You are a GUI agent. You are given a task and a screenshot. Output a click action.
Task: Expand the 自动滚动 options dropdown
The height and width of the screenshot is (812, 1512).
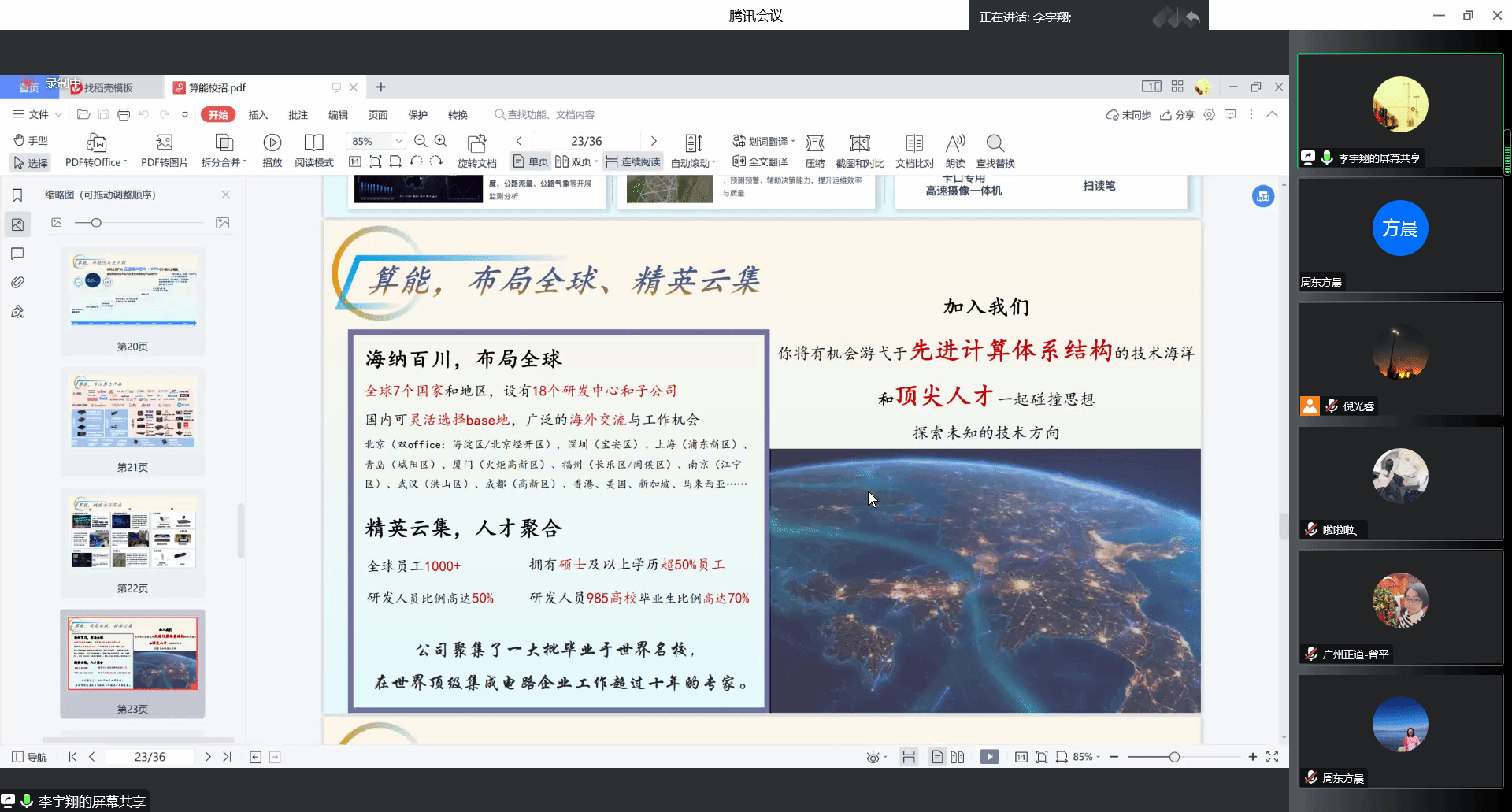(713, 164)
